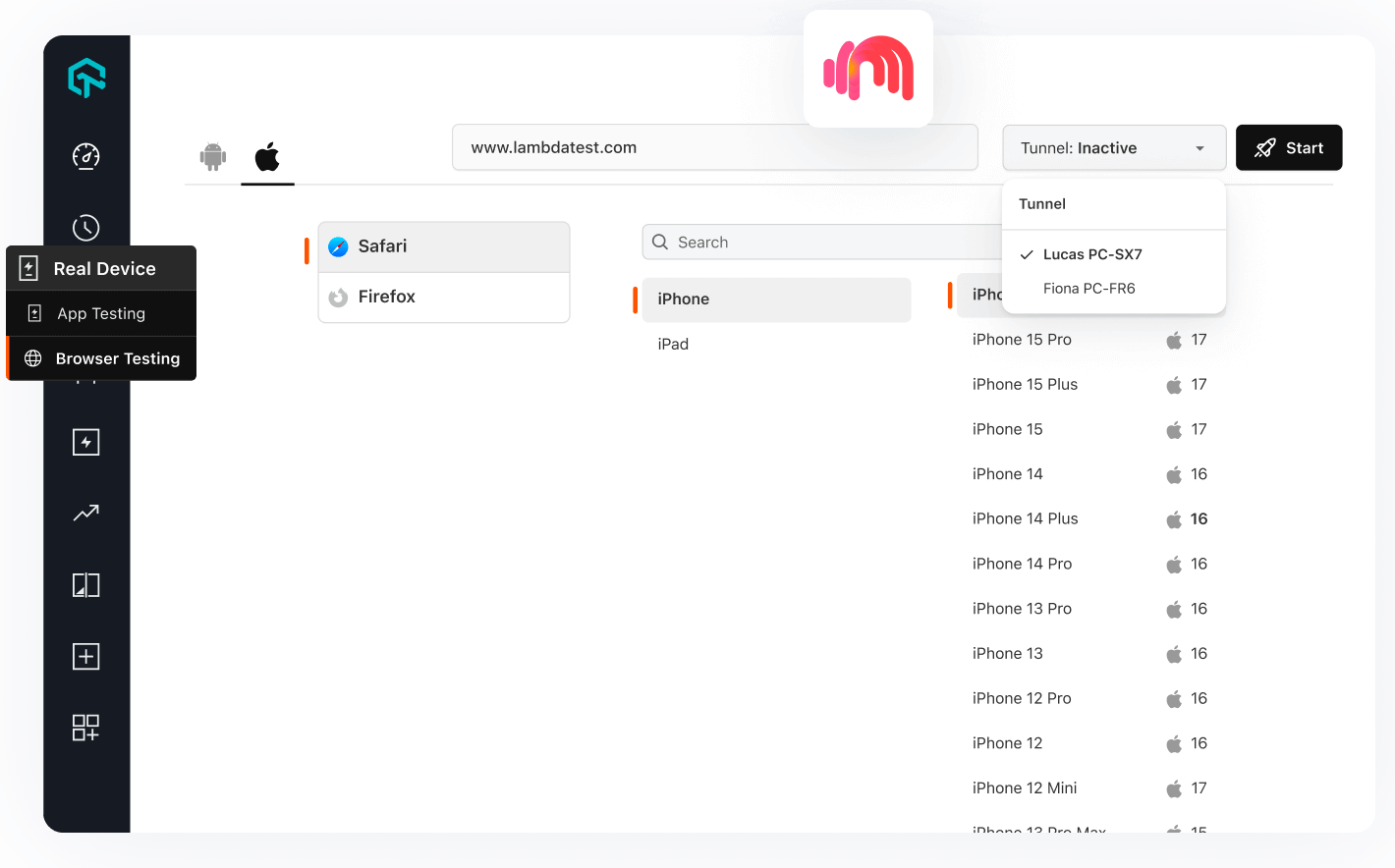1395x868 pixels.
Task: Open the Tunnel Inactive dropdown
Action: [x=1114, y=147]
